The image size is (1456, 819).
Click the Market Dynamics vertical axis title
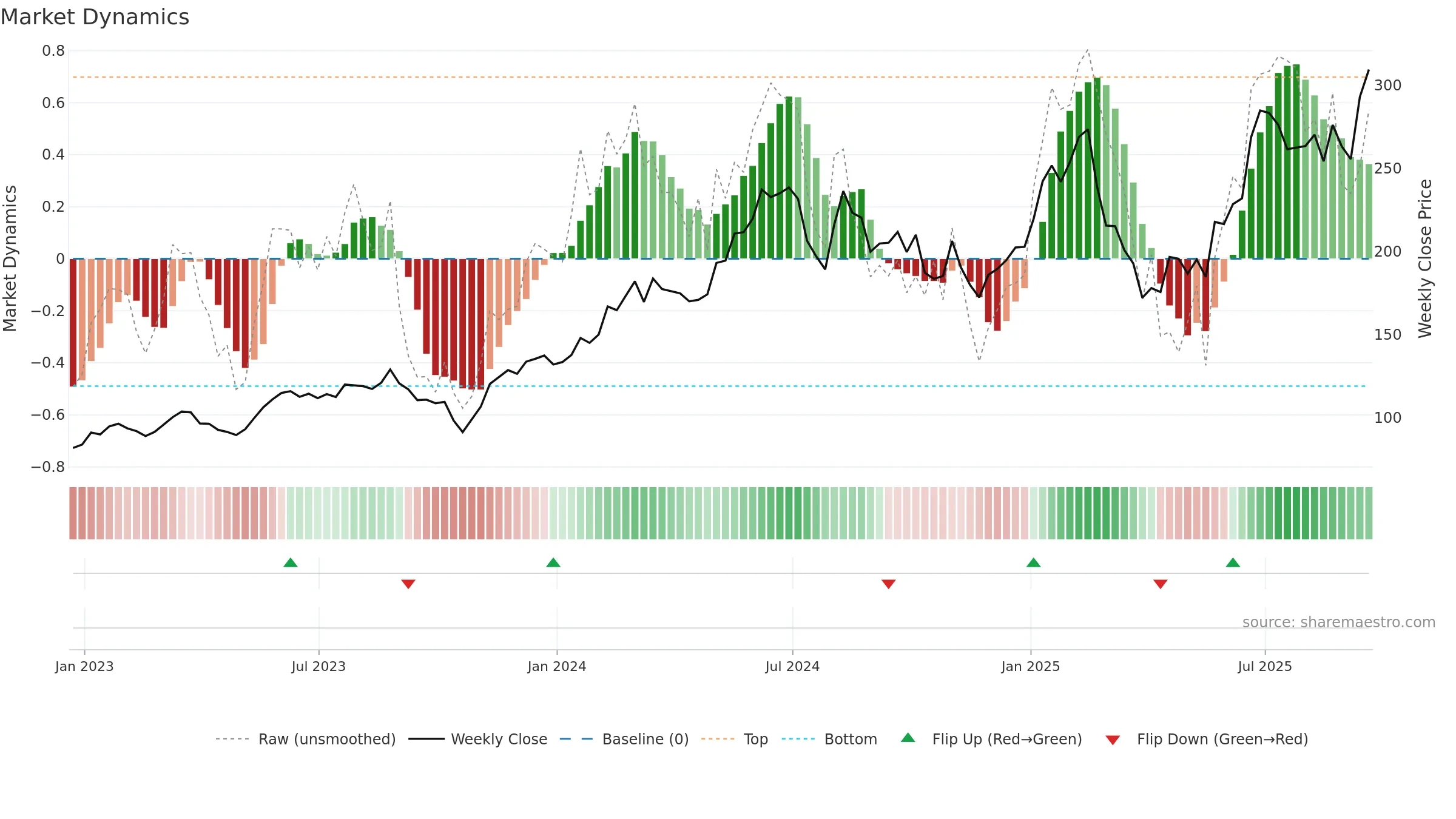pos(10,258)
